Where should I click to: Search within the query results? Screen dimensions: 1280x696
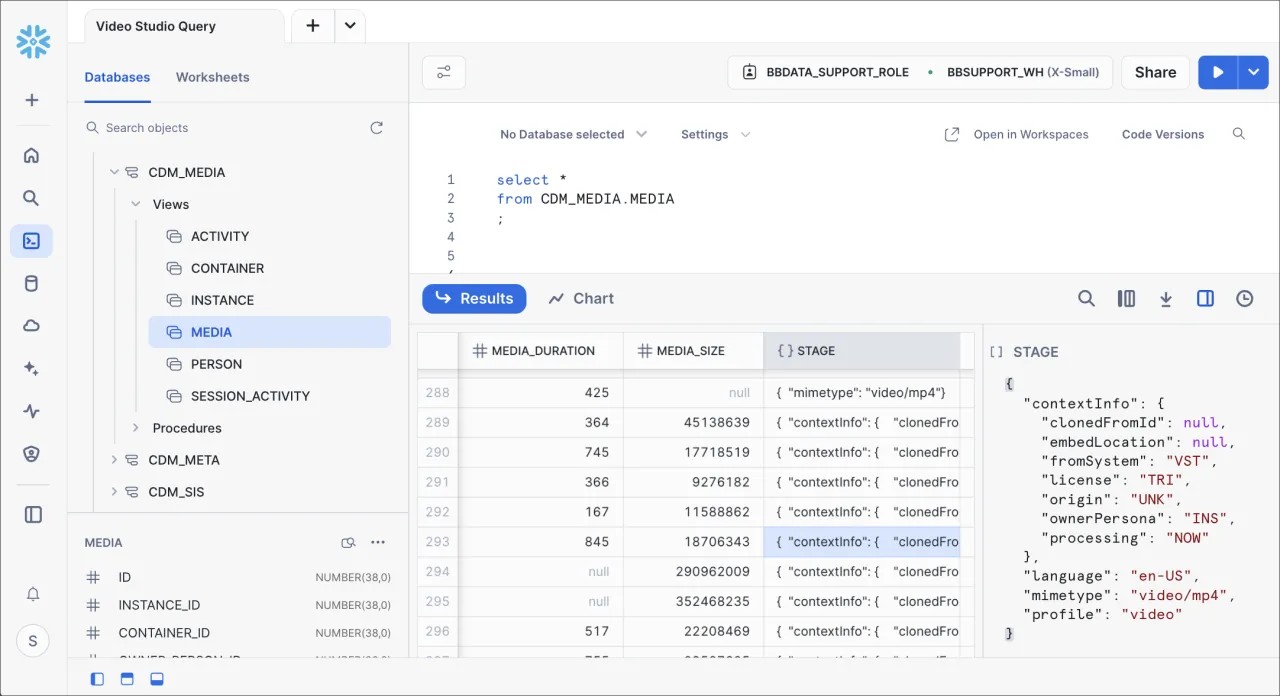1086,298
